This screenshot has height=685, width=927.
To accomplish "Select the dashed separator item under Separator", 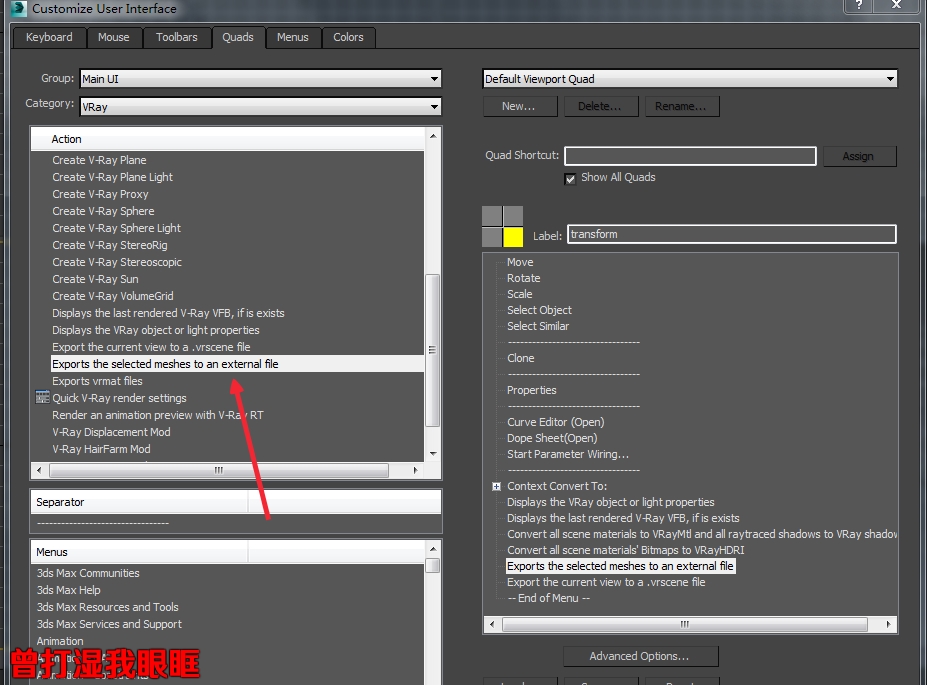I will pos(103,523).
